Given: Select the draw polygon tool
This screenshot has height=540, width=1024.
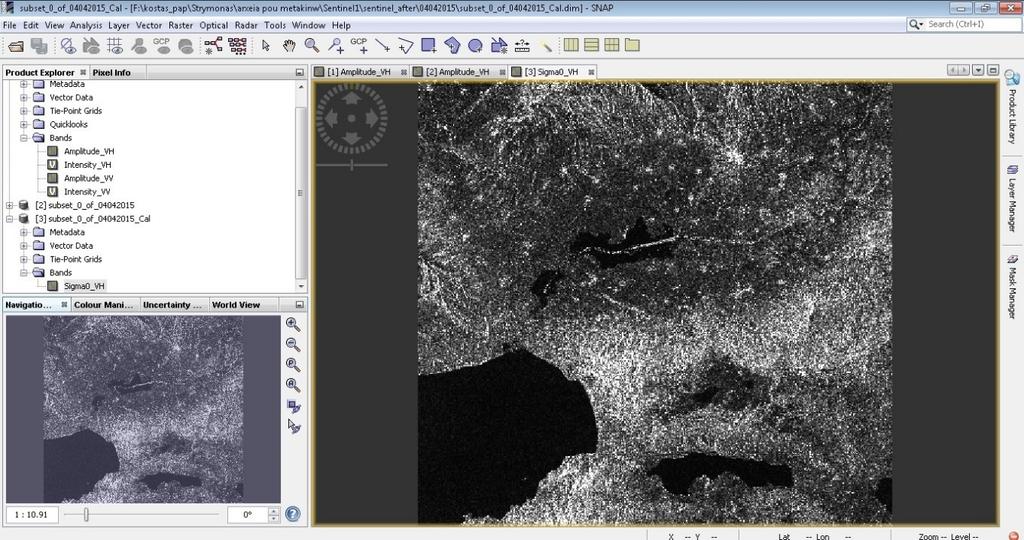Looking at the screenshot, I should [452, 45].
